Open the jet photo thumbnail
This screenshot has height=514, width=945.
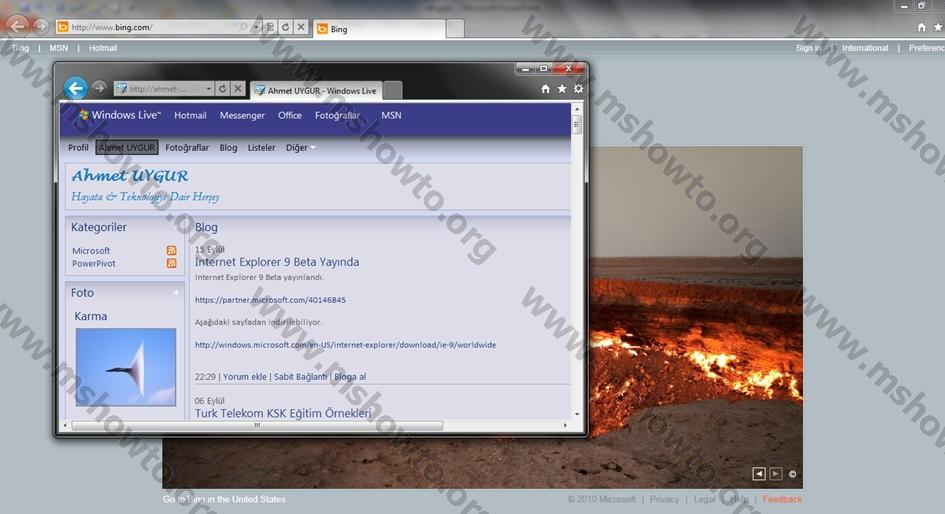tap(126, 367)
